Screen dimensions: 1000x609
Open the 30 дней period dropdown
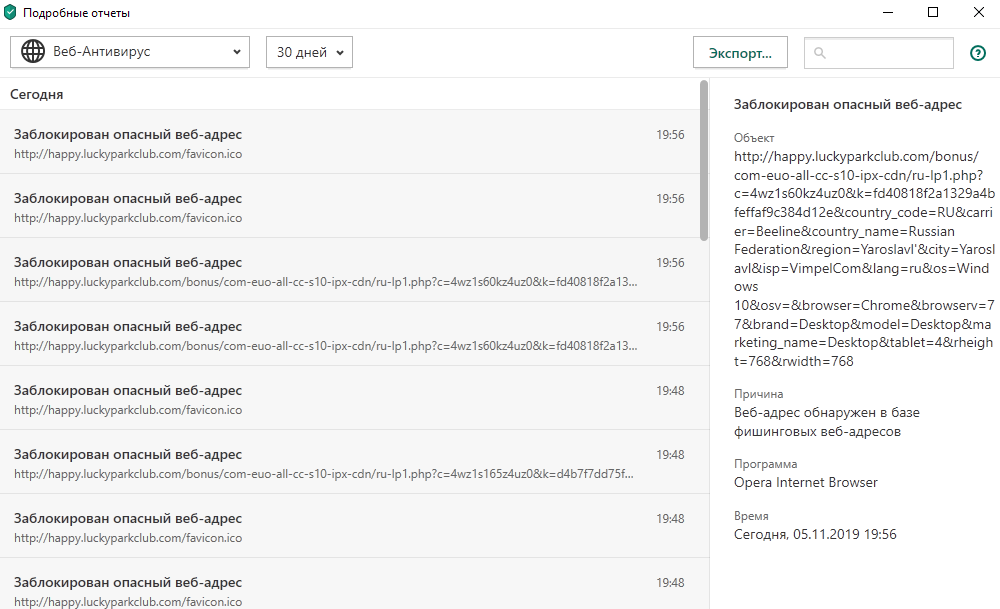coord(309,52)
